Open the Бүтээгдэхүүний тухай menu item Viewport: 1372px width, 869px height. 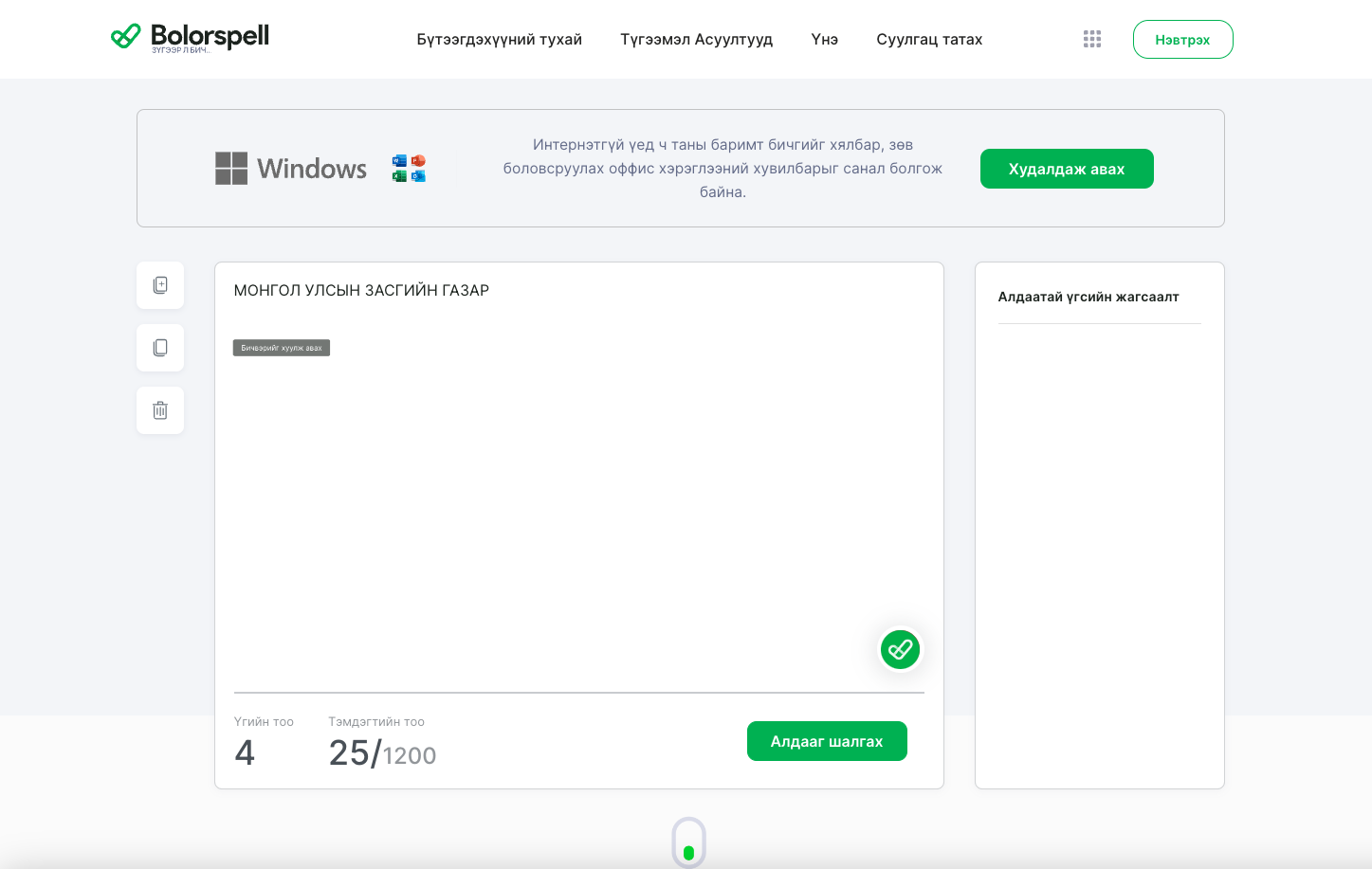tap(499, 40)
